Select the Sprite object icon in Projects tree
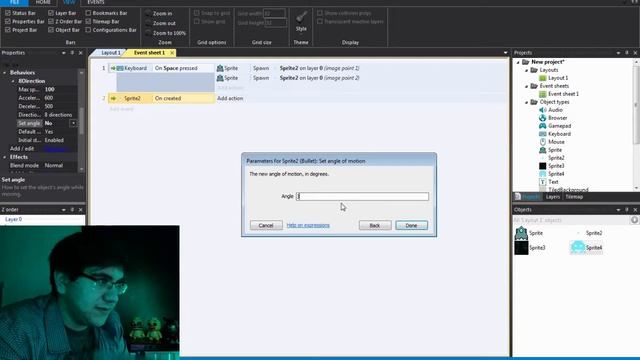 pyautogui.click(x=542, y=150)
